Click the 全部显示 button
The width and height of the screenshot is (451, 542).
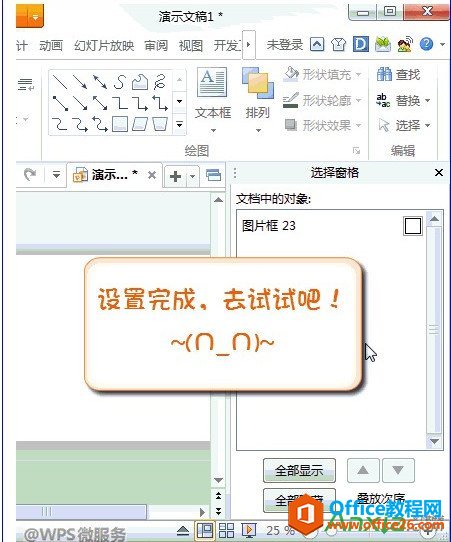(x=299, y=470)
